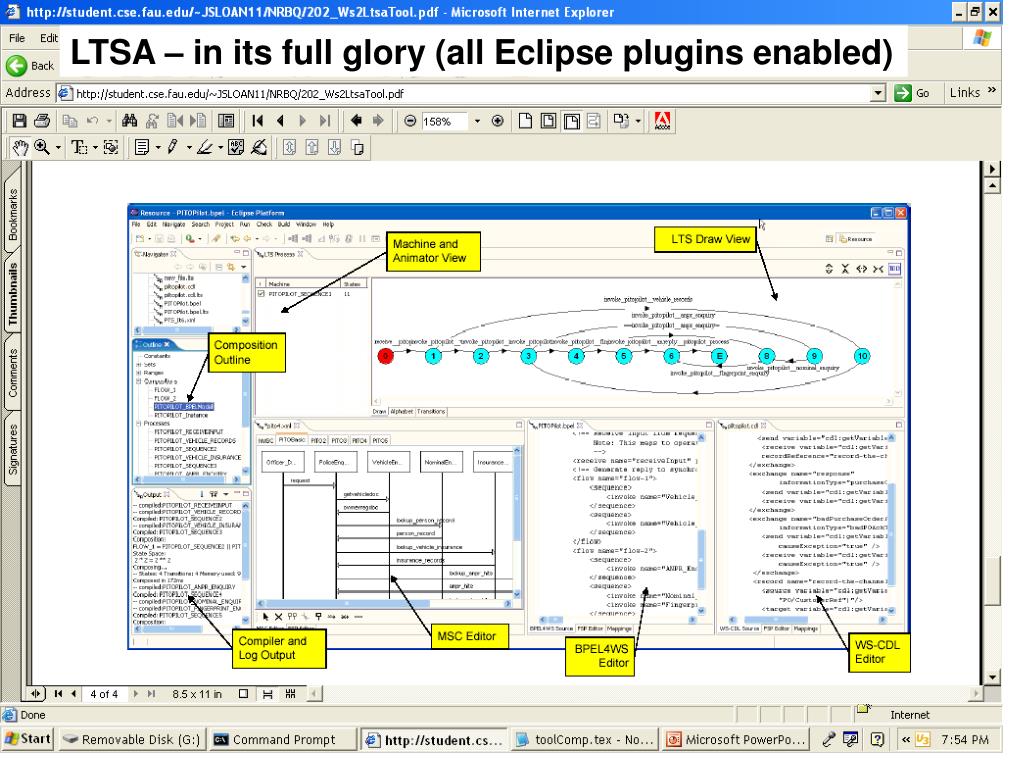Expand the Note tool dropdown

click(157, 148)
